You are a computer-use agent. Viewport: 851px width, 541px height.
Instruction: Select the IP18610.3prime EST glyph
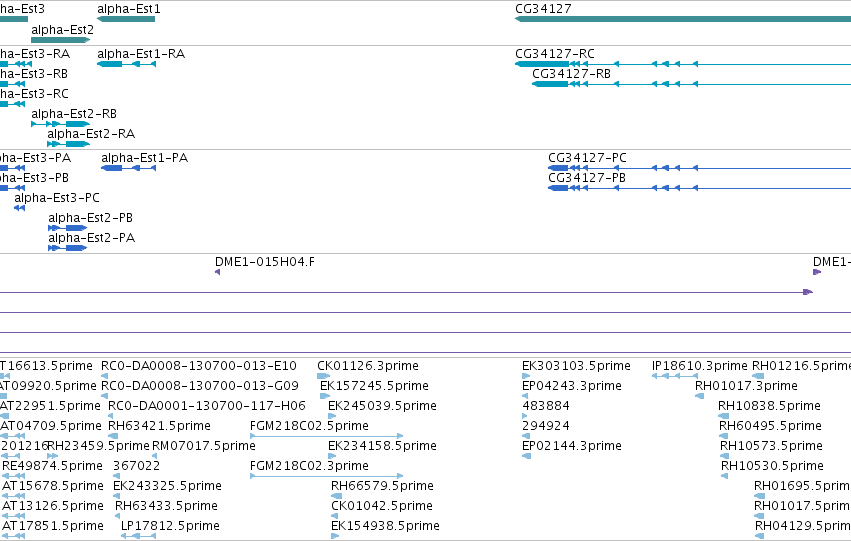click(x=675, y=376)
